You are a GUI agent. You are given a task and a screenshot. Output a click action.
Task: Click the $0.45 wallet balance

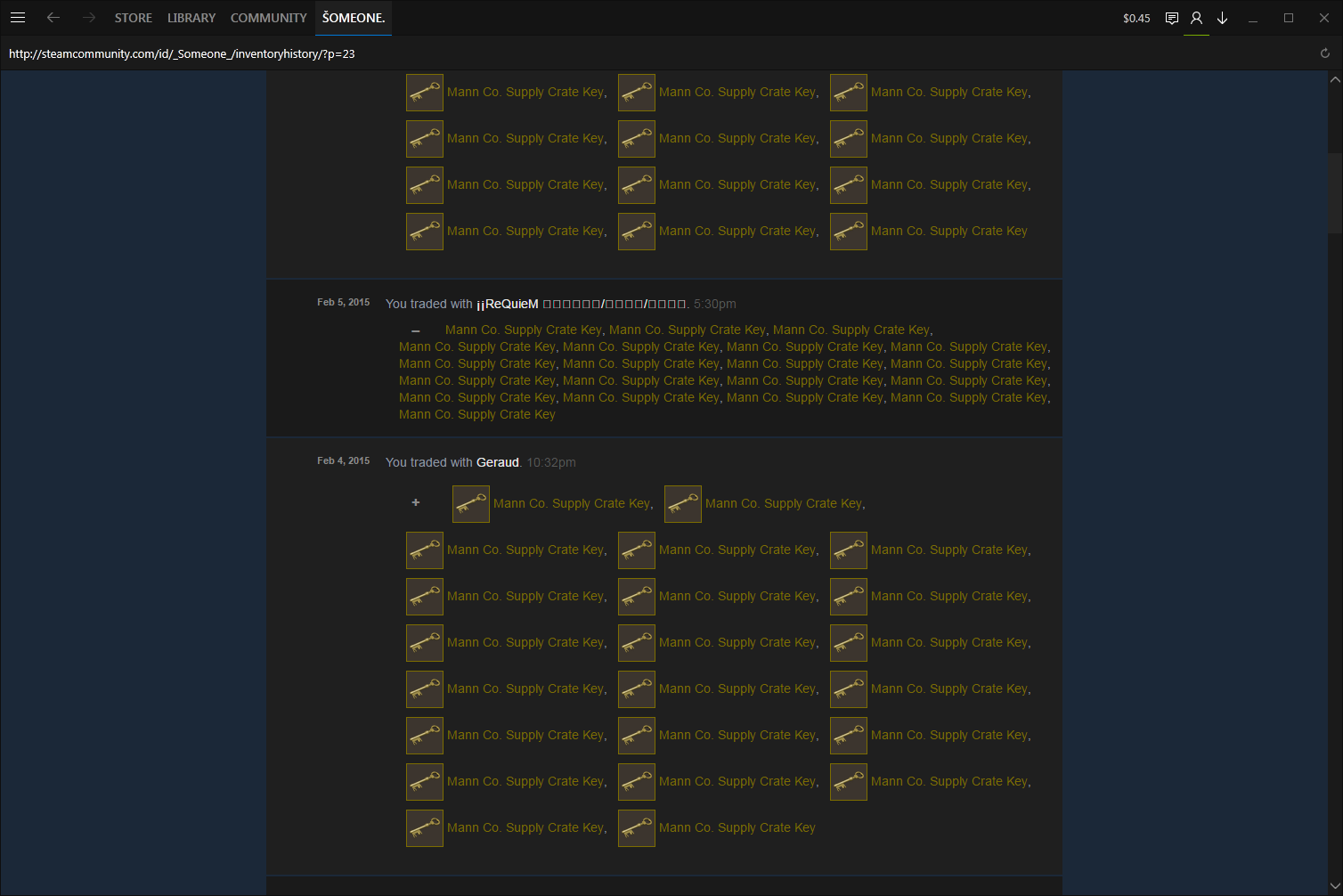[x=1136, y=18]
